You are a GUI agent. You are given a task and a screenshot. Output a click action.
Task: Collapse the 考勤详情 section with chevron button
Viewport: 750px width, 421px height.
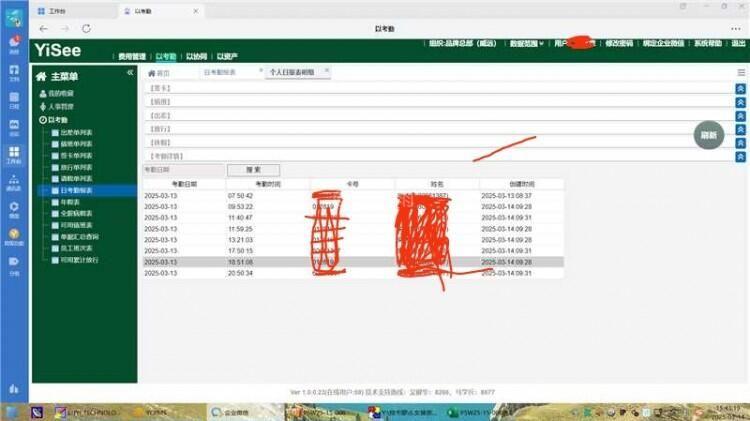(740, 157)
